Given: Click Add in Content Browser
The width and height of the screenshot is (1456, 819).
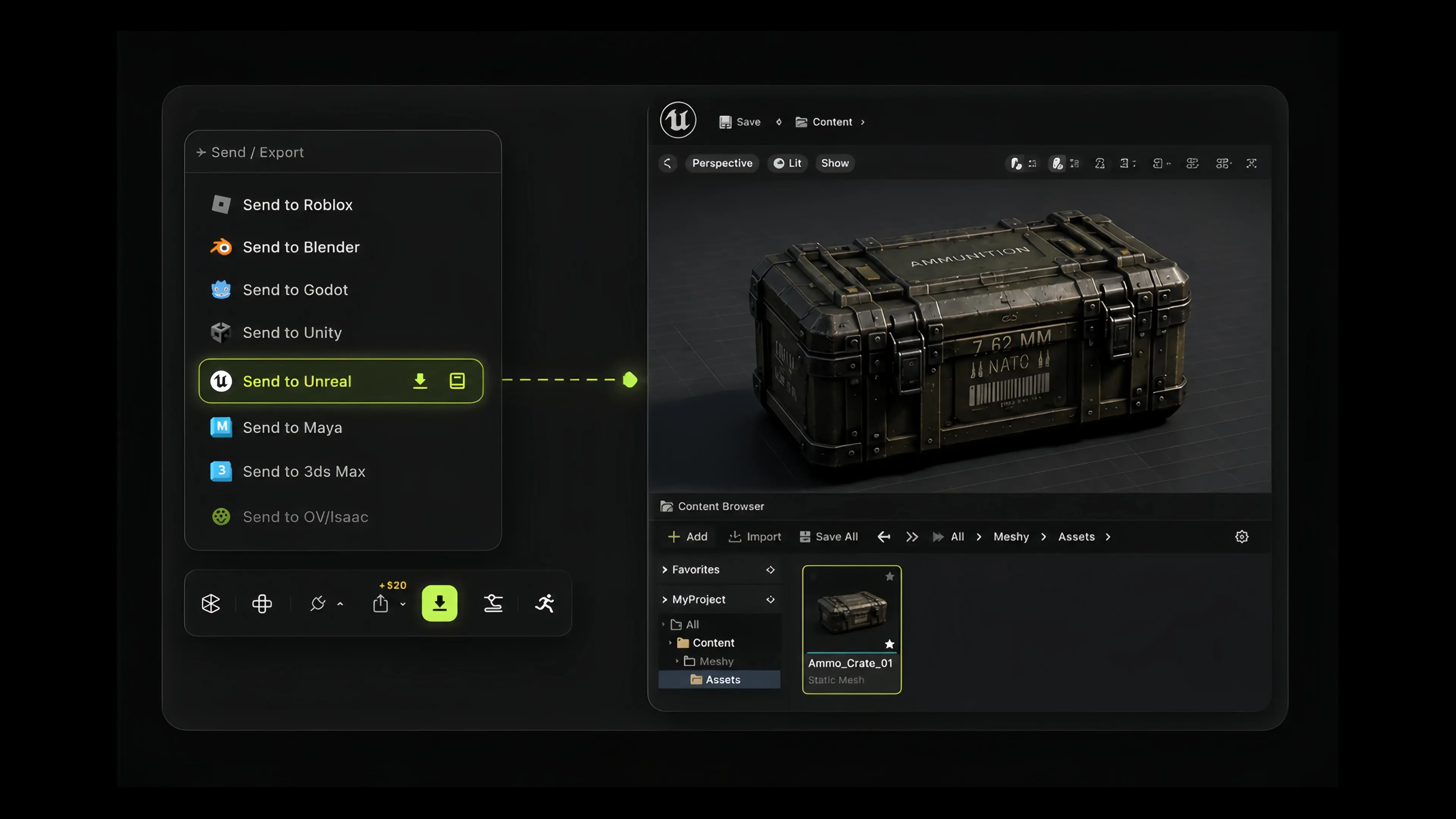Looking at the screenshot, I should 688,537.
